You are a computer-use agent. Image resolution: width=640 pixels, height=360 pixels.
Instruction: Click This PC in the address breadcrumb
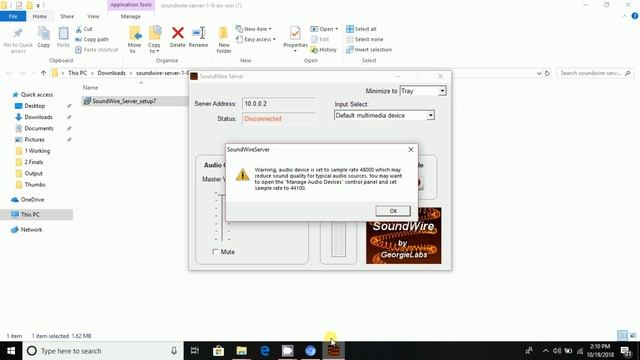(x=78, y=73)
